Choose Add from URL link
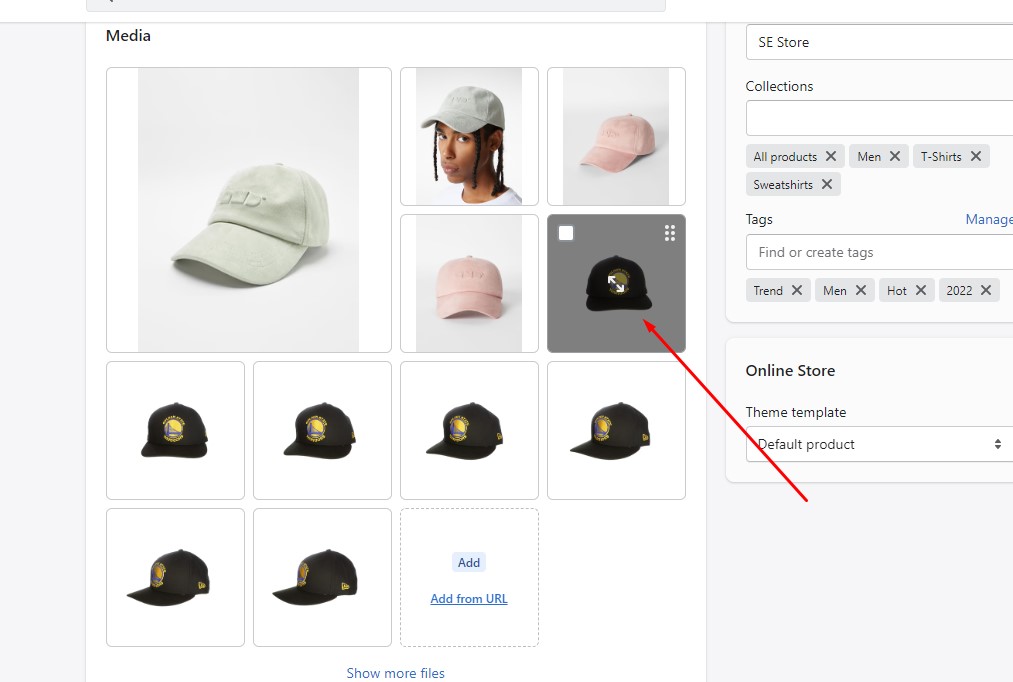Viewport: 1013px width, 682px height. click(469, 599)
